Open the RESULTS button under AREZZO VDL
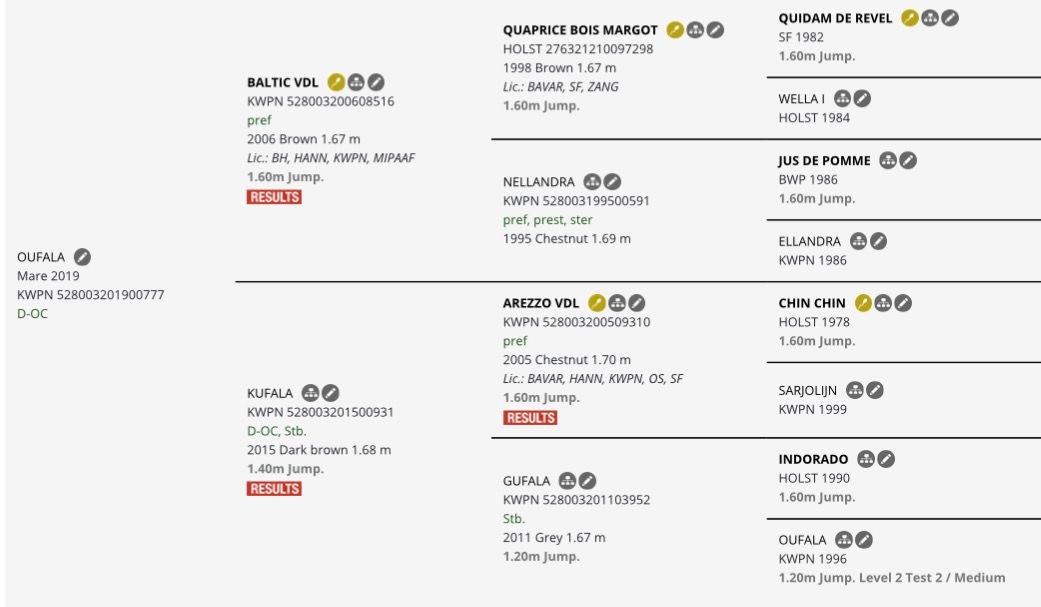The height and width of the screenshot is (607, 1041). (x=530, y=418)
